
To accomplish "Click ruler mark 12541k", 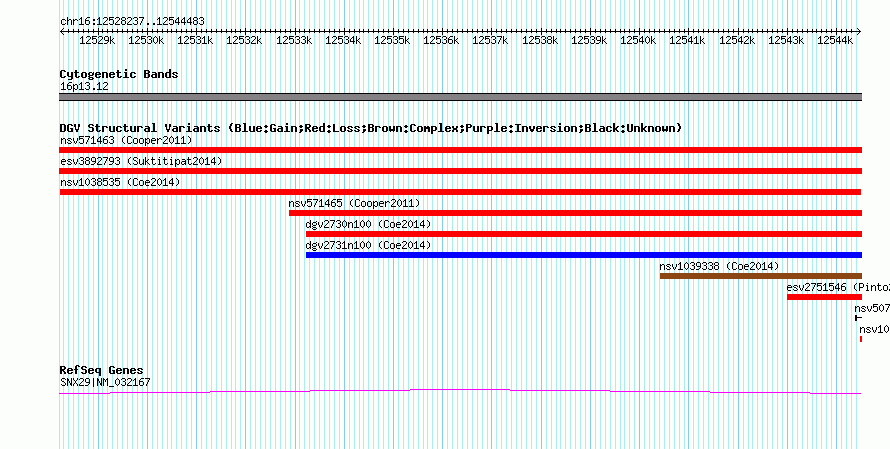I will tap(688, 41).
